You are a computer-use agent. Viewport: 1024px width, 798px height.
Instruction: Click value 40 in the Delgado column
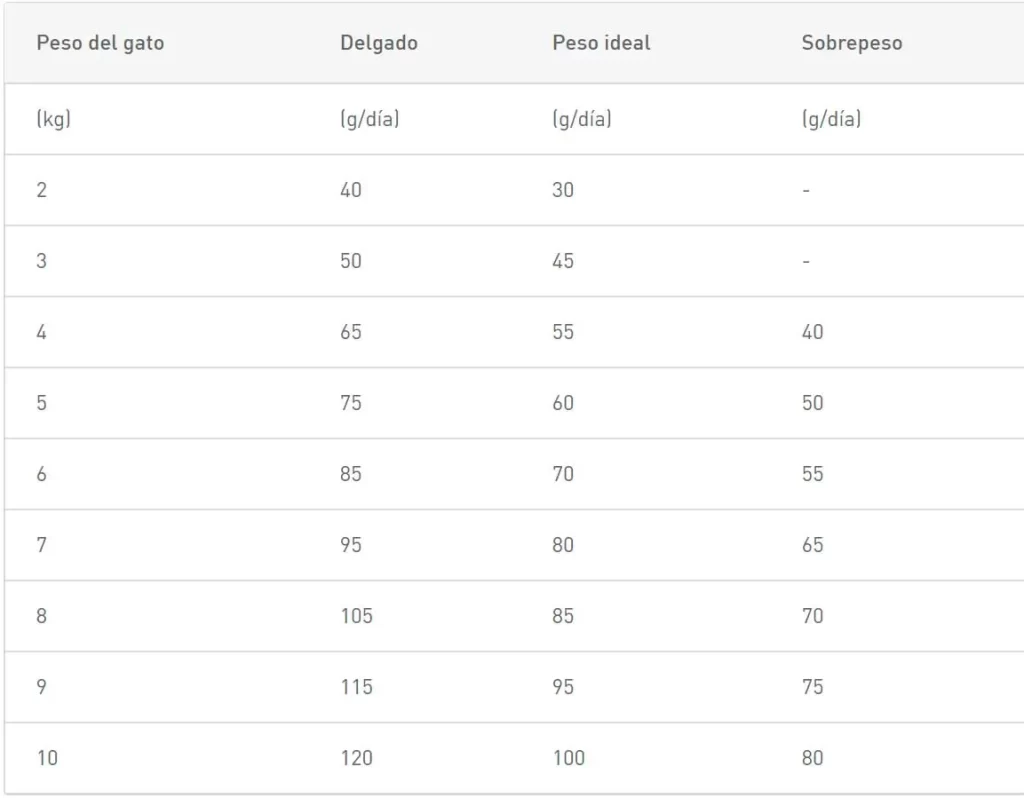351,190
